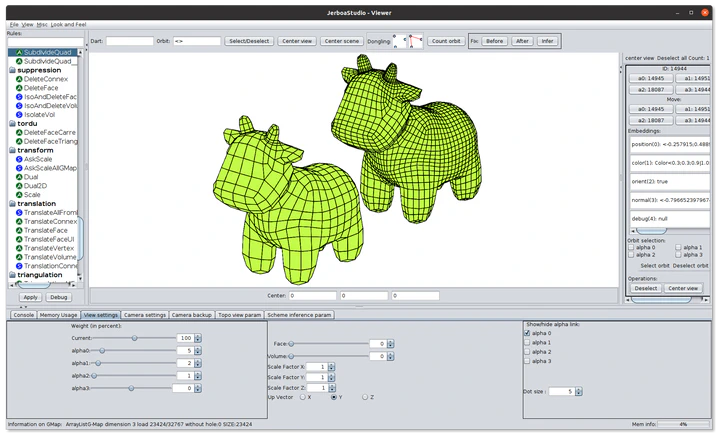Select the TranslateAllFrom script icon

[19, 213]
